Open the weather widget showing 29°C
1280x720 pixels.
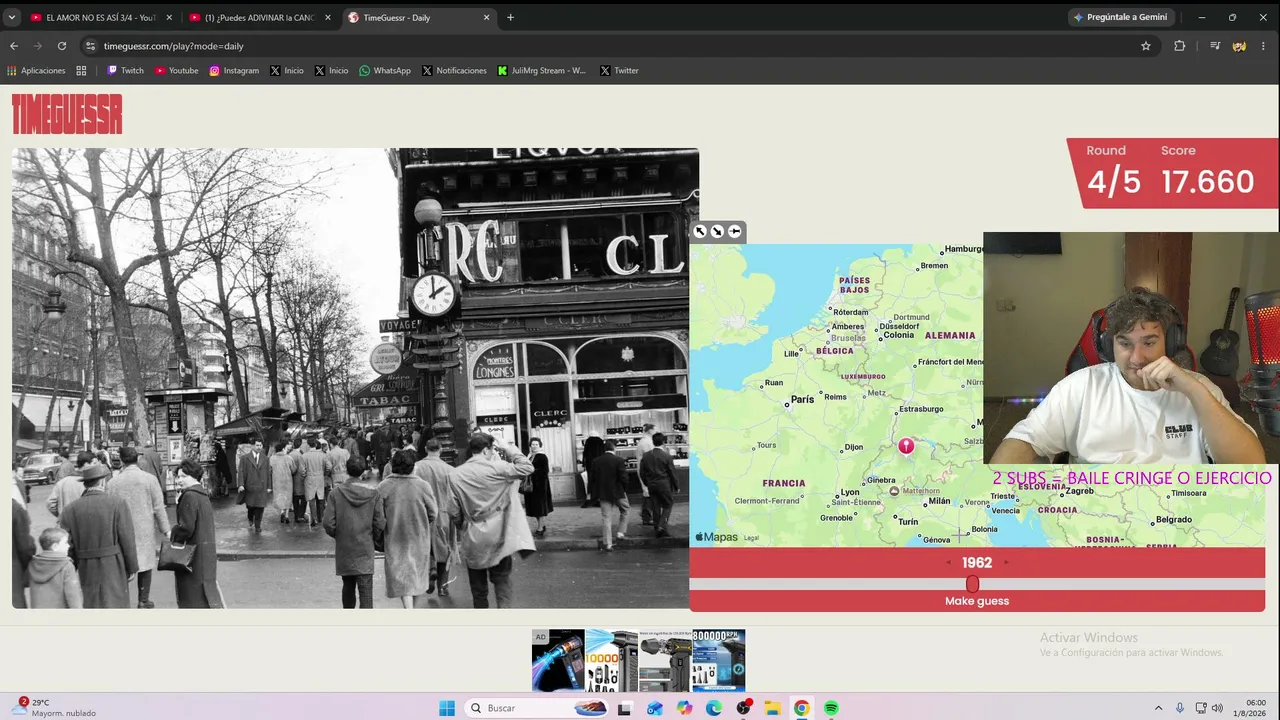coord(55,707)
